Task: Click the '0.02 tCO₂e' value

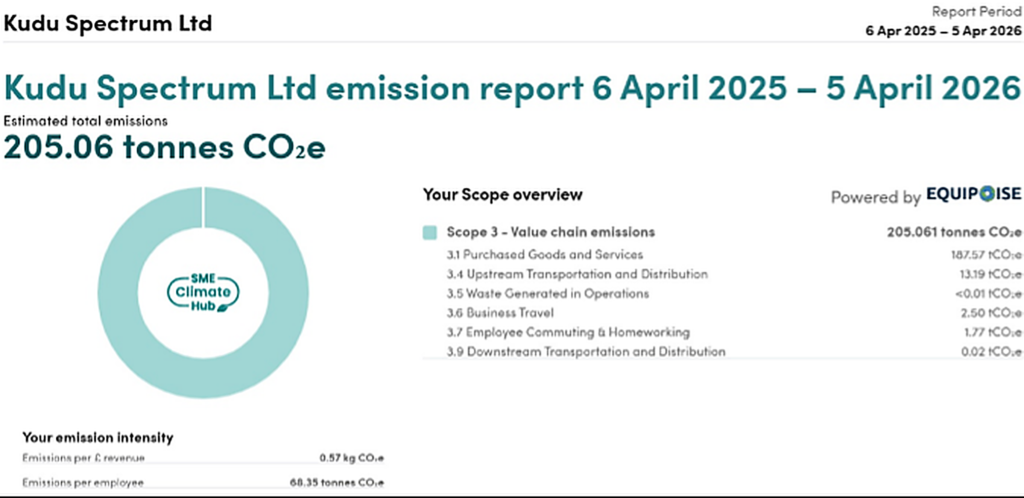Action: click(x=990, y=352)
